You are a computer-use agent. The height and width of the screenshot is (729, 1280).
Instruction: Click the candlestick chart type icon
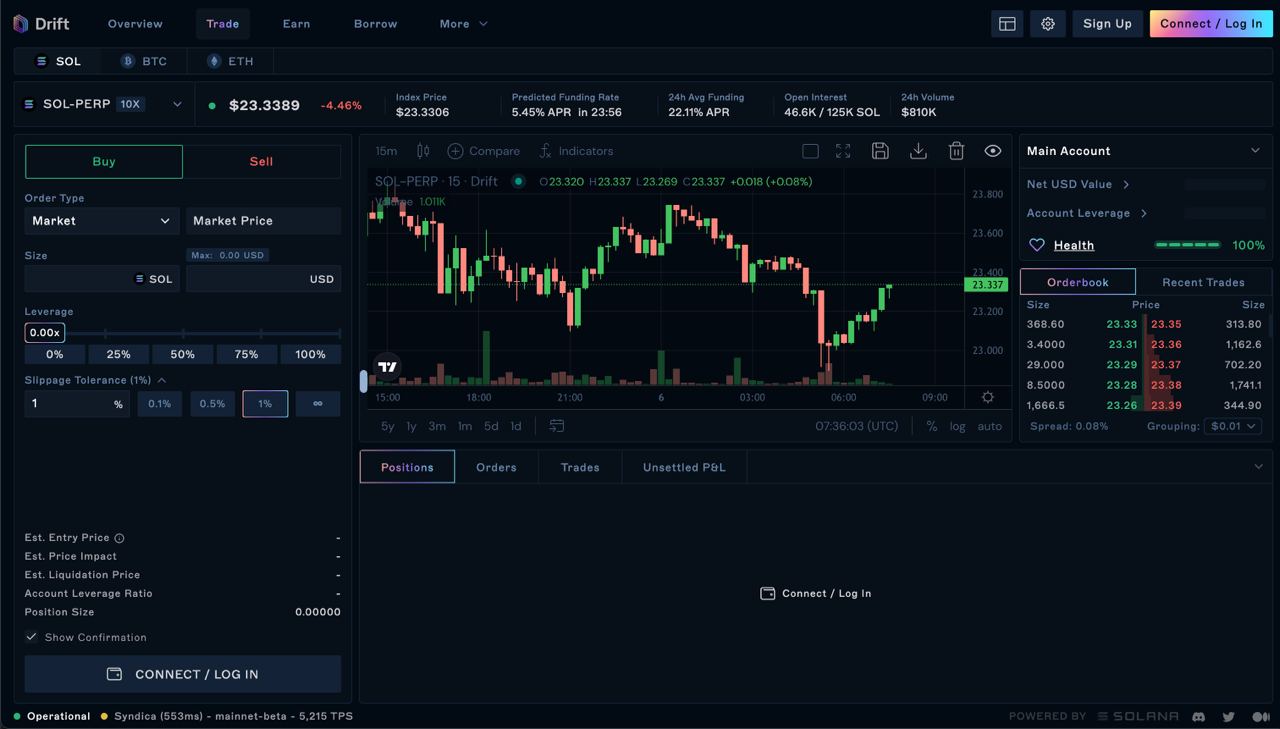pos(423,151)
